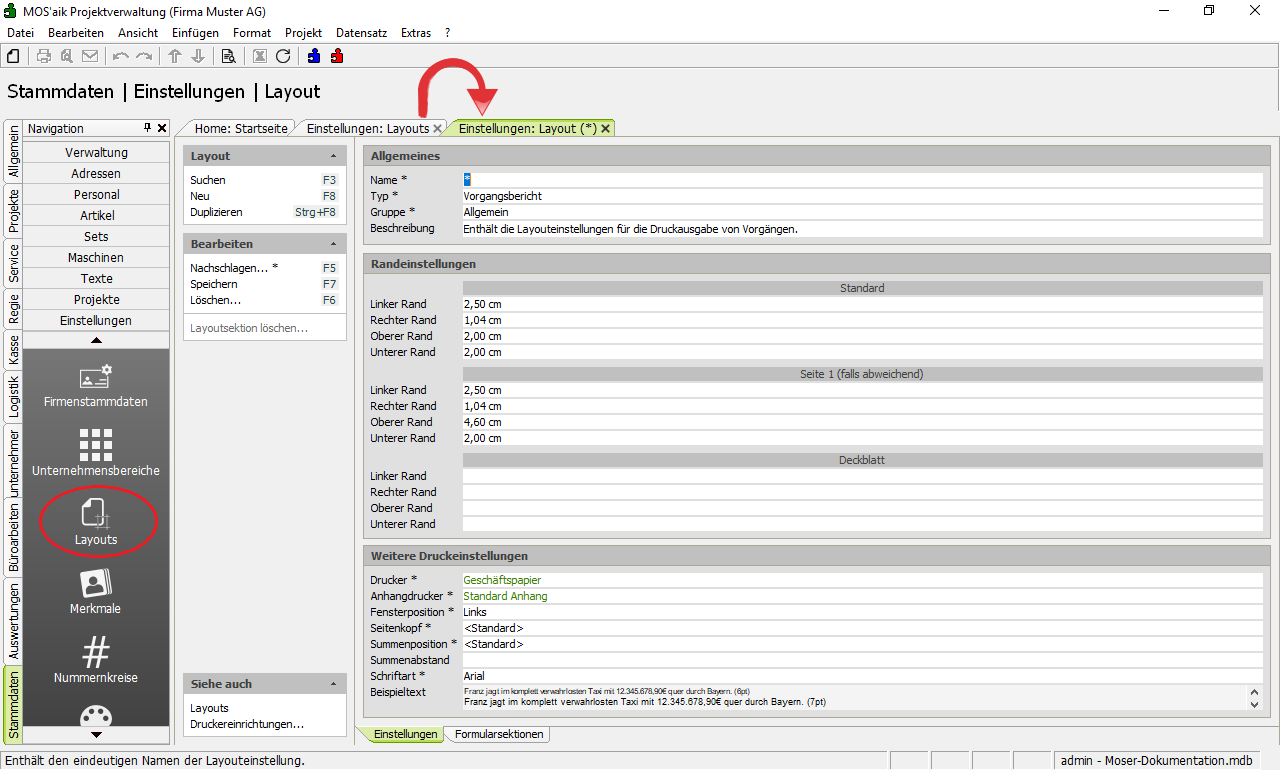The image size is (1280, 770).
Task: Click the redo arrow icon
Action: pos(144,56)
